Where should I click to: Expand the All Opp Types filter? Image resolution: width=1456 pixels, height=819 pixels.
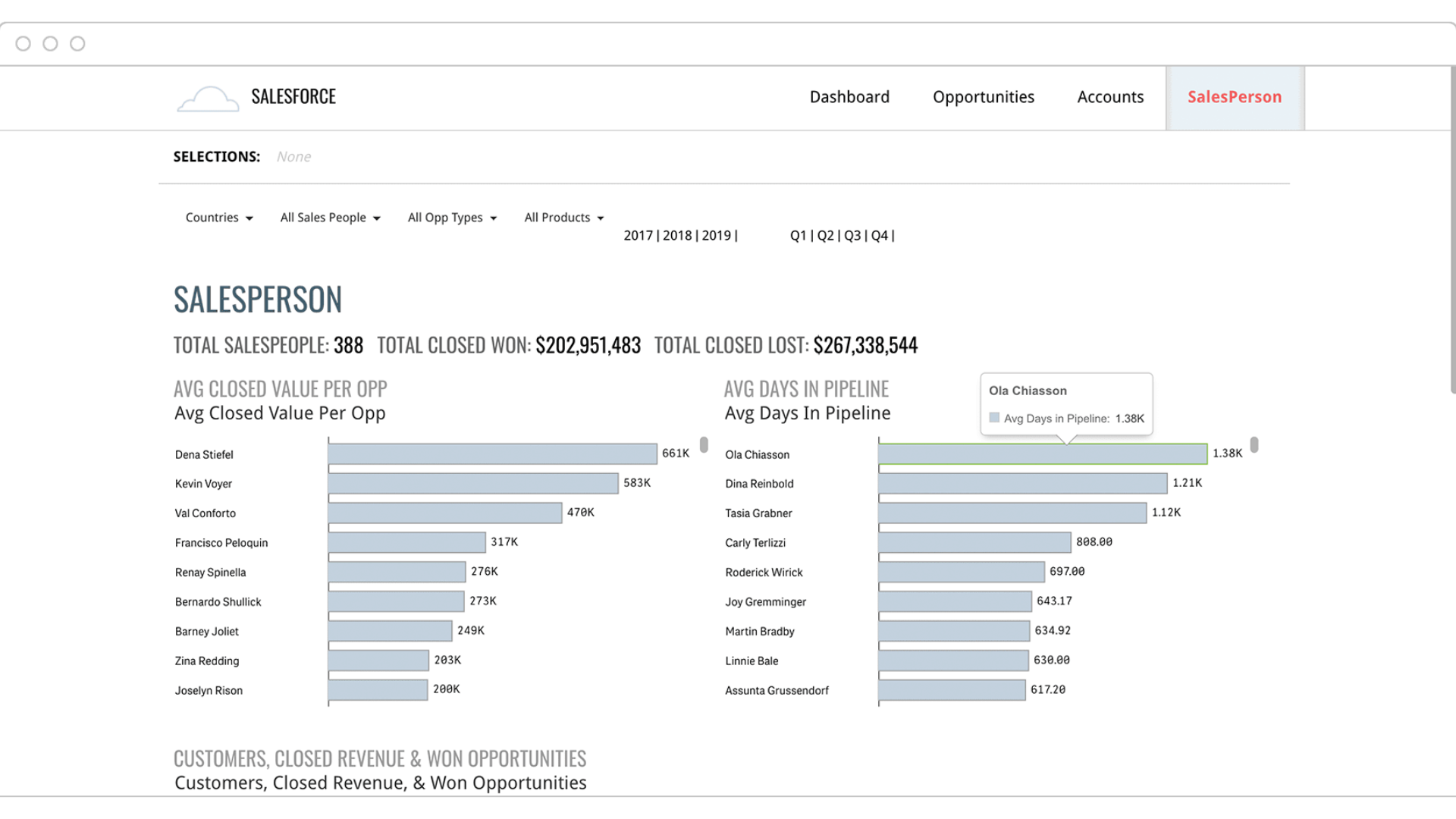click(x=452, y=218)
